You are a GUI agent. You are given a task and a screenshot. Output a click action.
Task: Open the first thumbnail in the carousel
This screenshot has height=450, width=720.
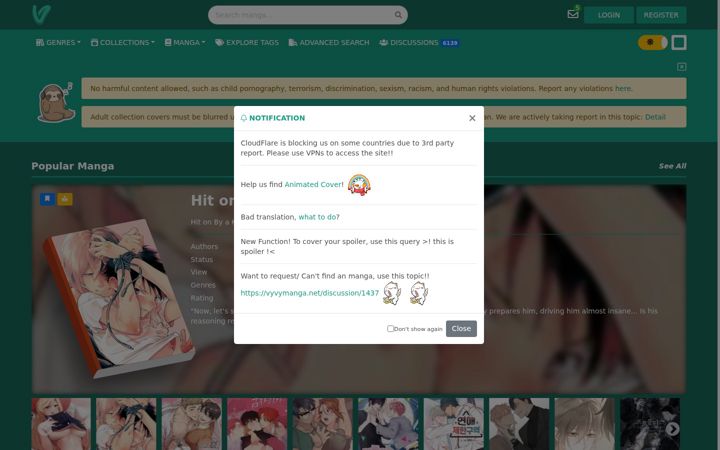pos(61,424)
